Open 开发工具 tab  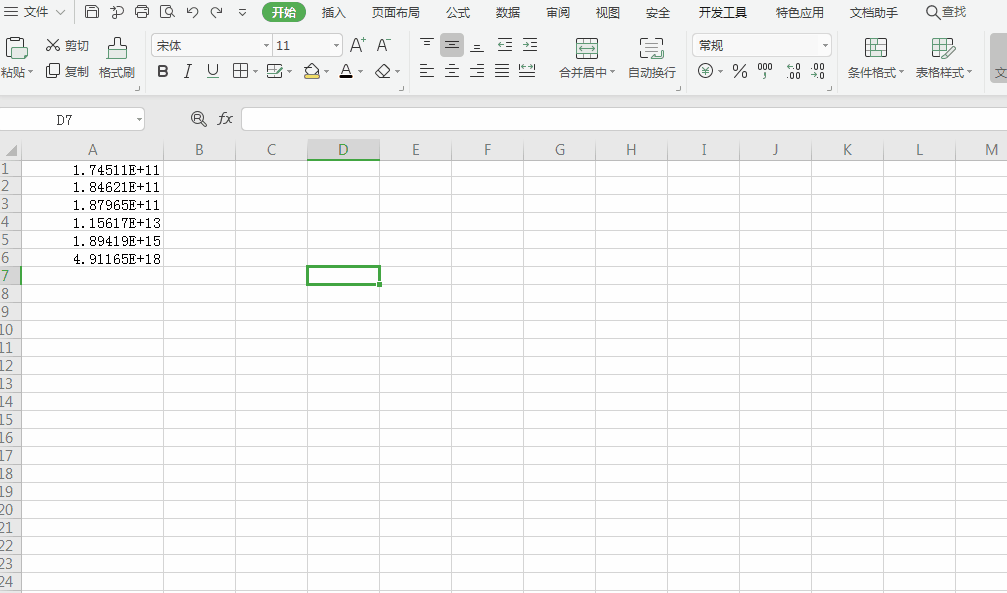(x=722, y=12)
